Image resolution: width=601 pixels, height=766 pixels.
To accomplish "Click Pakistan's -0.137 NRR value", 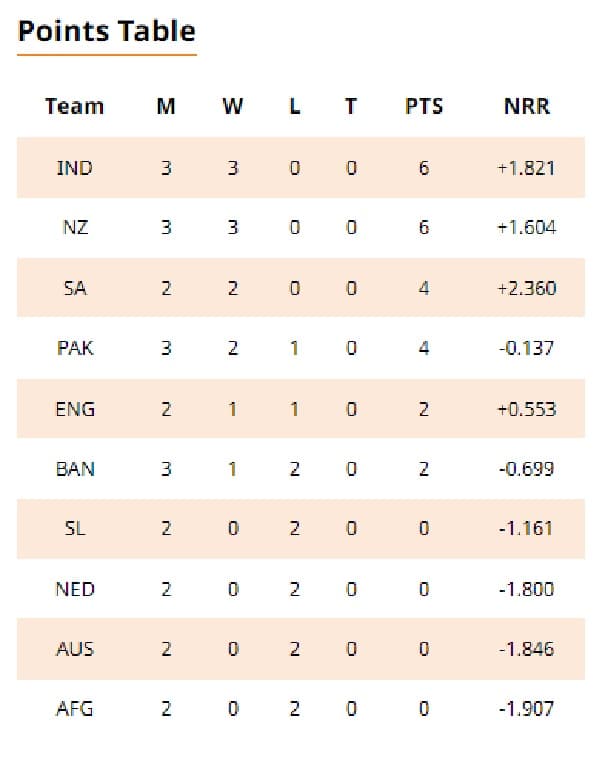I will pos(526,348).
